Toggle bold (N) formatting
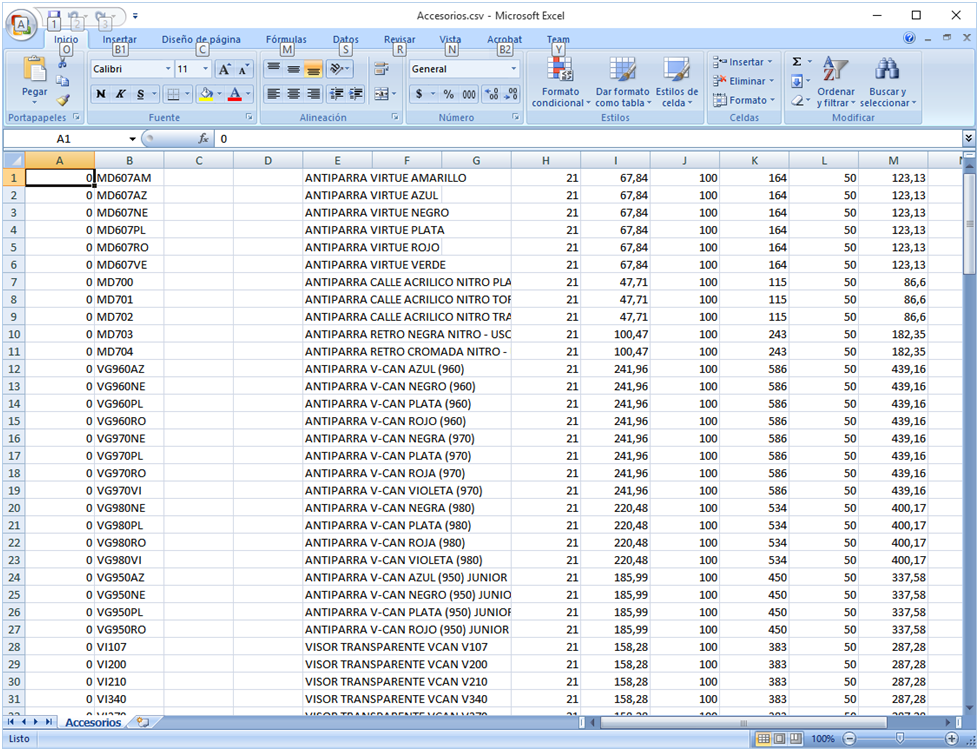This screenshot has width=979, height=751. point(101,94)
